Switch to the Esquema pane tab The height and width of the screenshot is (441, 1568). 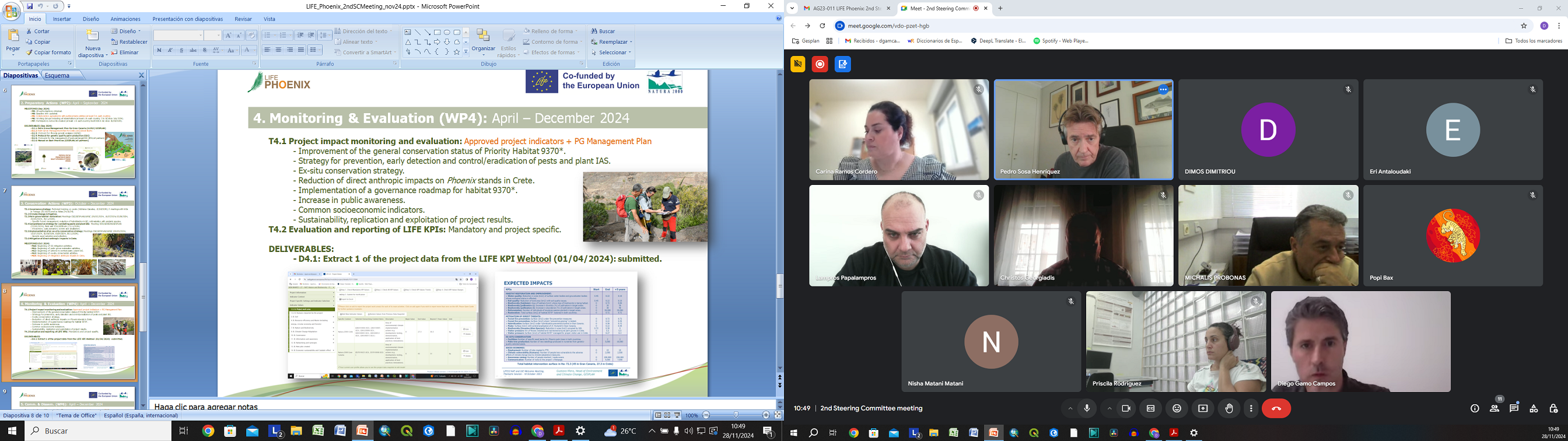coord(58,75)
